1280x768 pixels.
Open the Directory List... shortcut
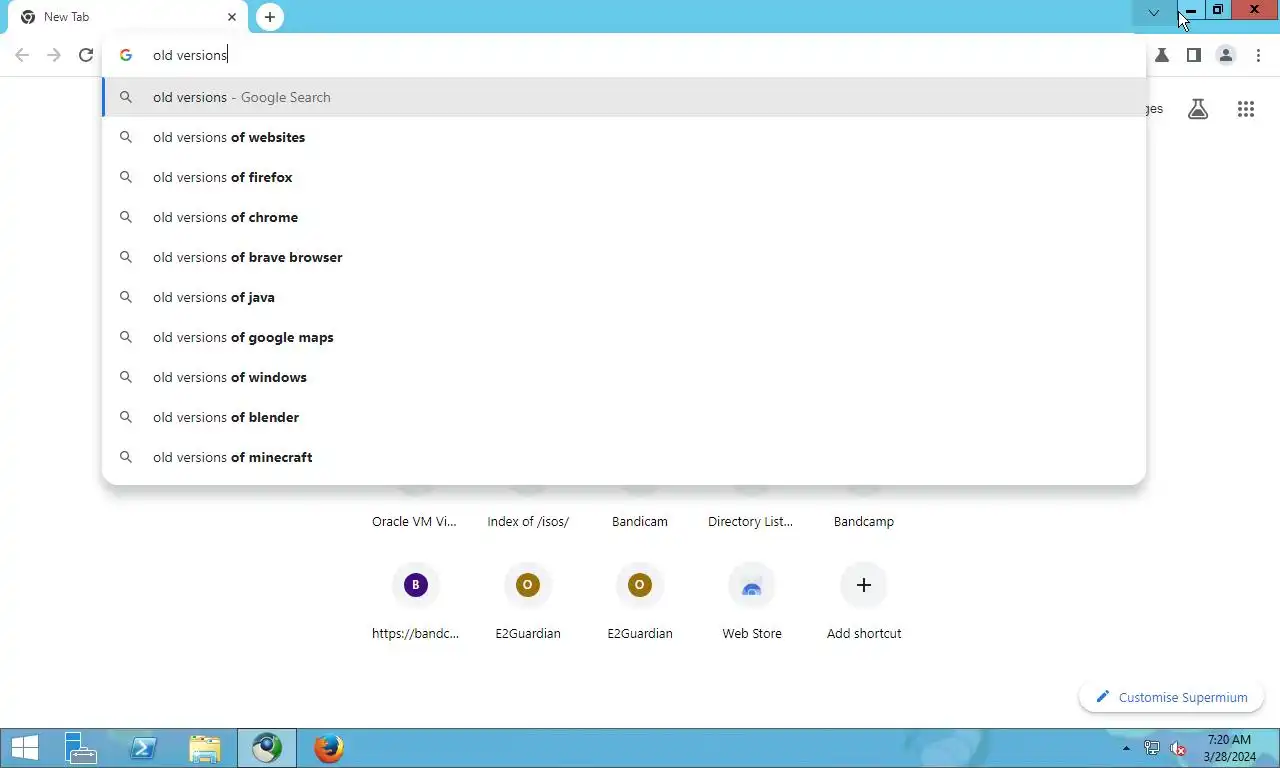[x=750, y=521]
